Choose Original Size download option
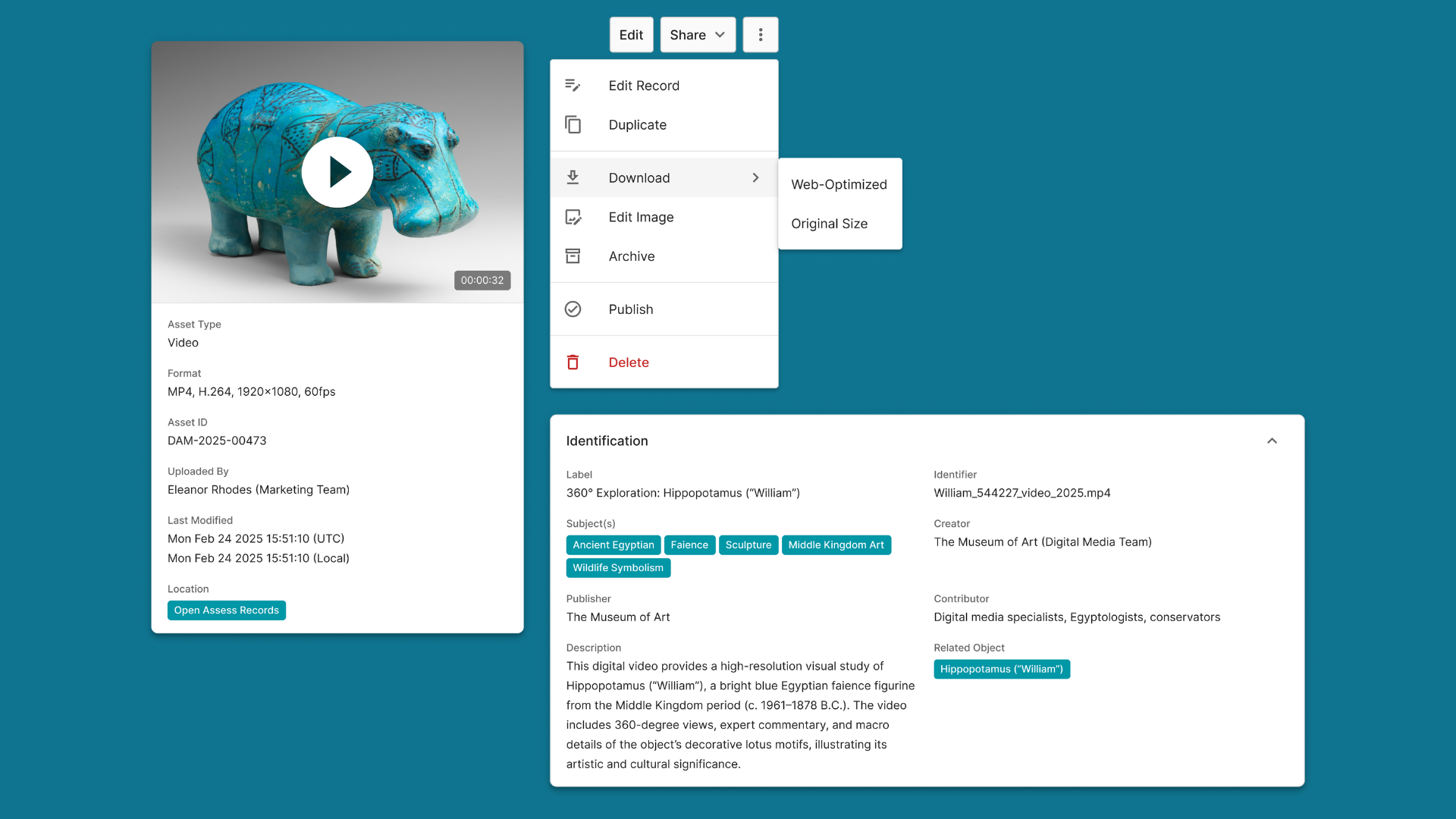 pyautogui.click(x=829, y=224)
